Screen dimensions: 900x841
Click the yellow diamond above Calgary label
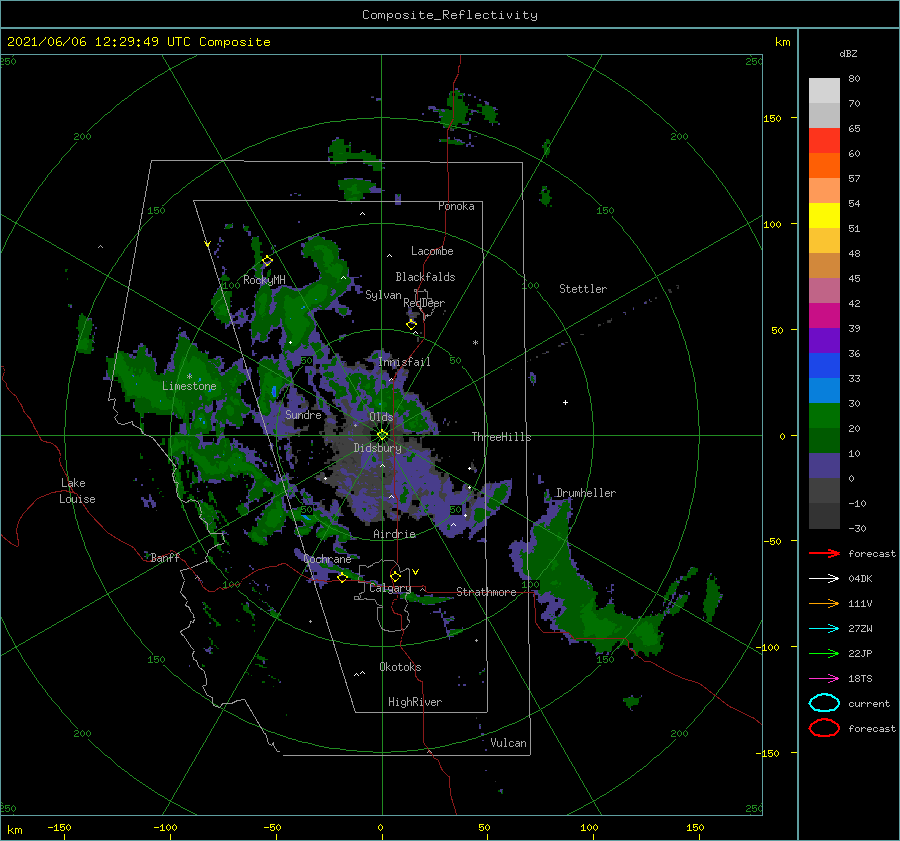pyautogui.click(x=395, y=576)
